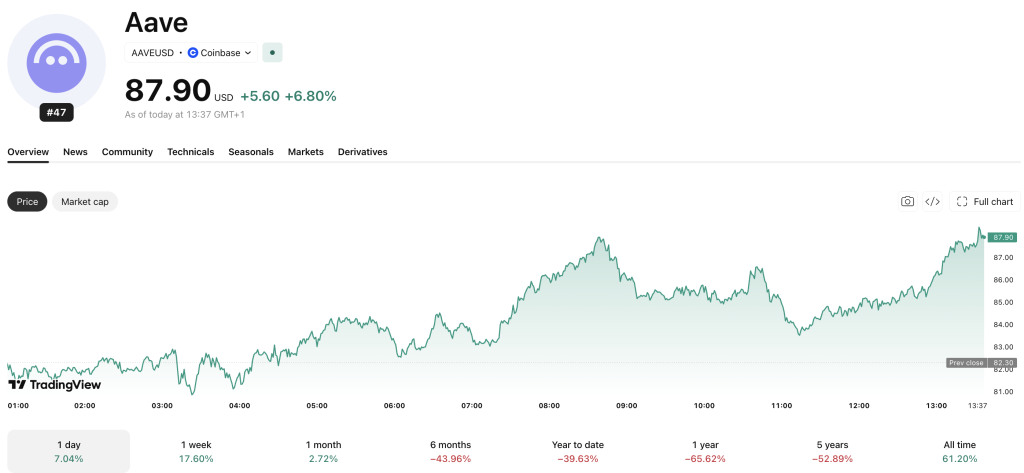Click the 85.00 price axis label
Viewport: 1024px width, 473px height.
(1002, 302)
